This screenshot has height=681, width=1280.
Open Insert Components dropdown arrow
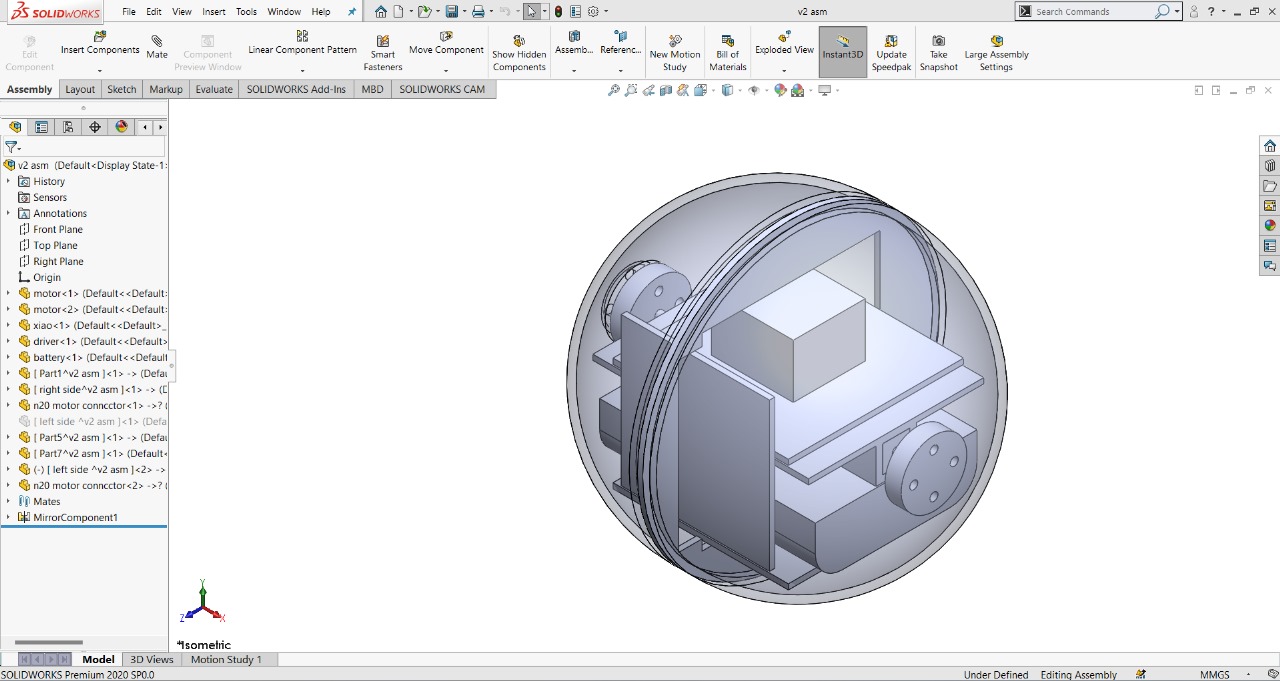[x=100, y=71]
